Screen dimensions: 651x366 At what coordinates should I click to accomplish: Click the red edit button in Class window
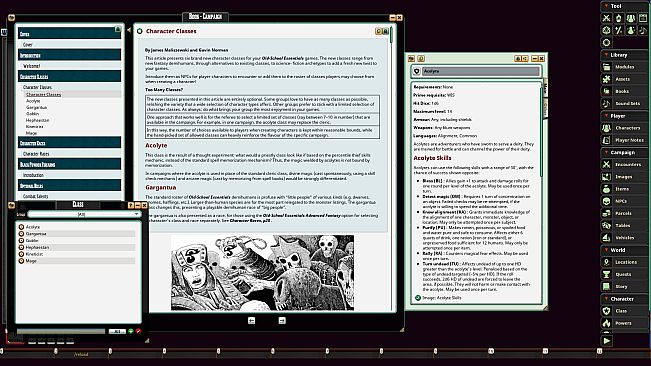pos(138,331)
